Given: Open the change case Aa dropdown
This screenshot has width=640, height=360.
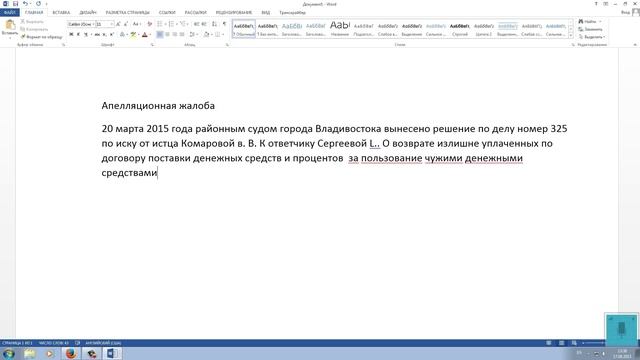Looking at the screenshot, I should (137, 24).
